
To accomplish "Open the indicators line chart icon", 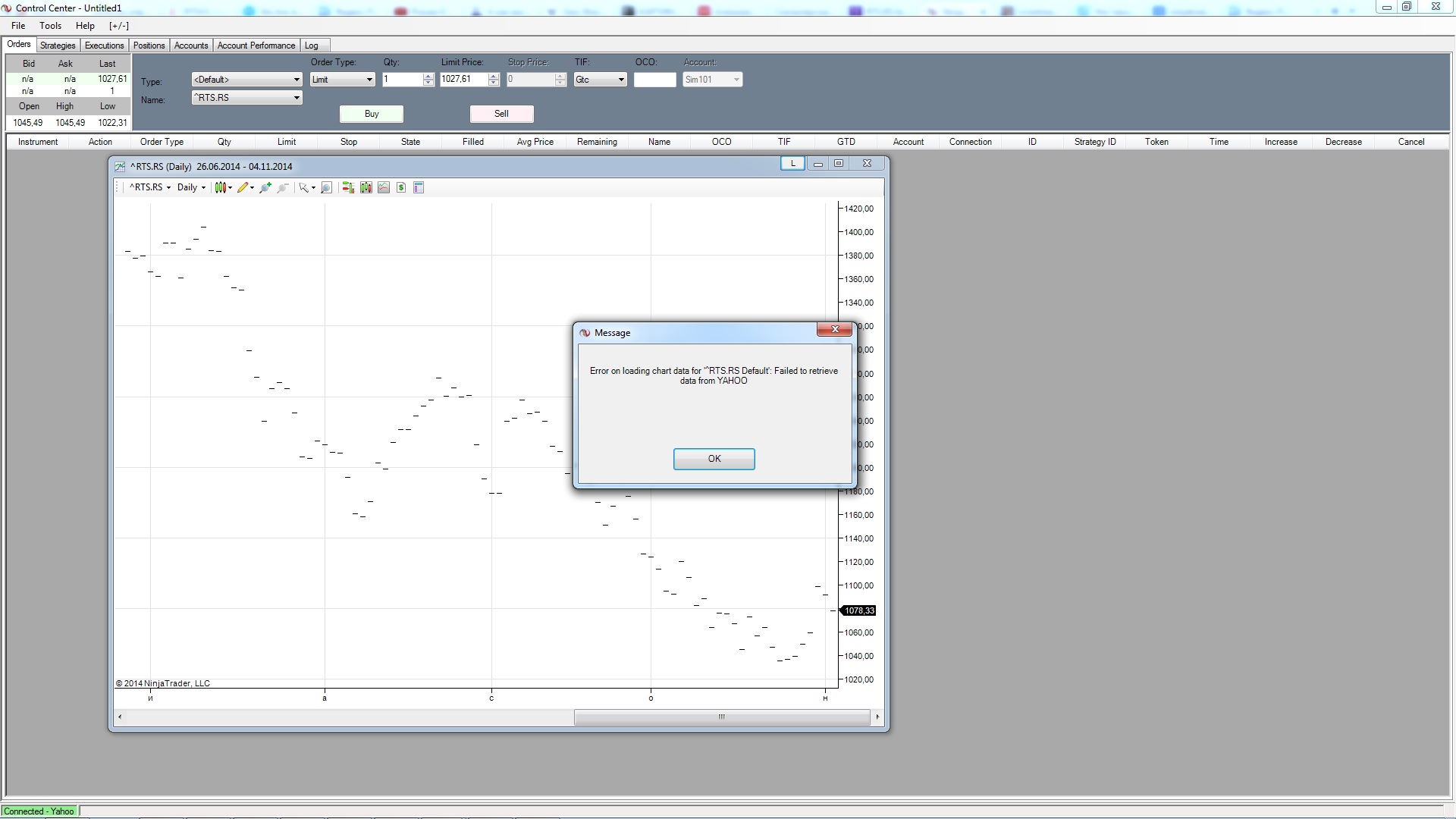I will [384, 187].
